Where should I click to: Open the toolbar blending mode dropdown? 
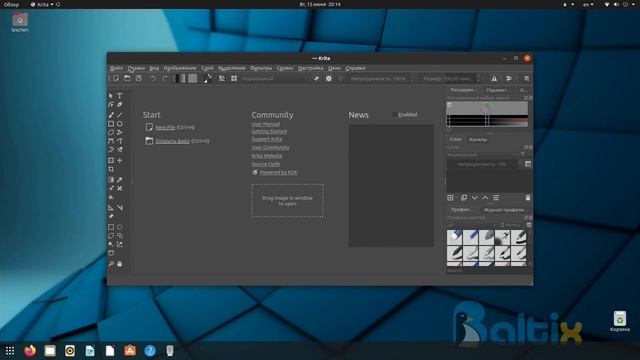tap(274, 78)
